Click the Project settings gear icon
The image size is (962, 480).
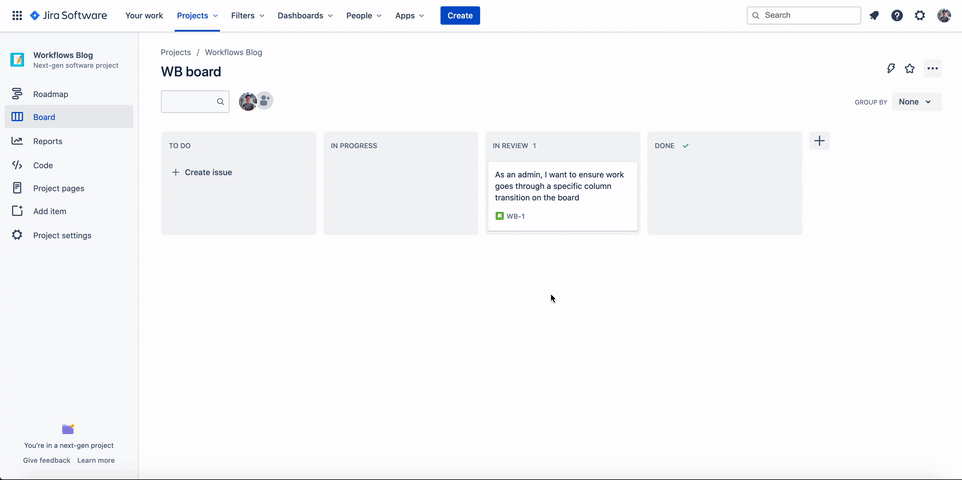17,235
